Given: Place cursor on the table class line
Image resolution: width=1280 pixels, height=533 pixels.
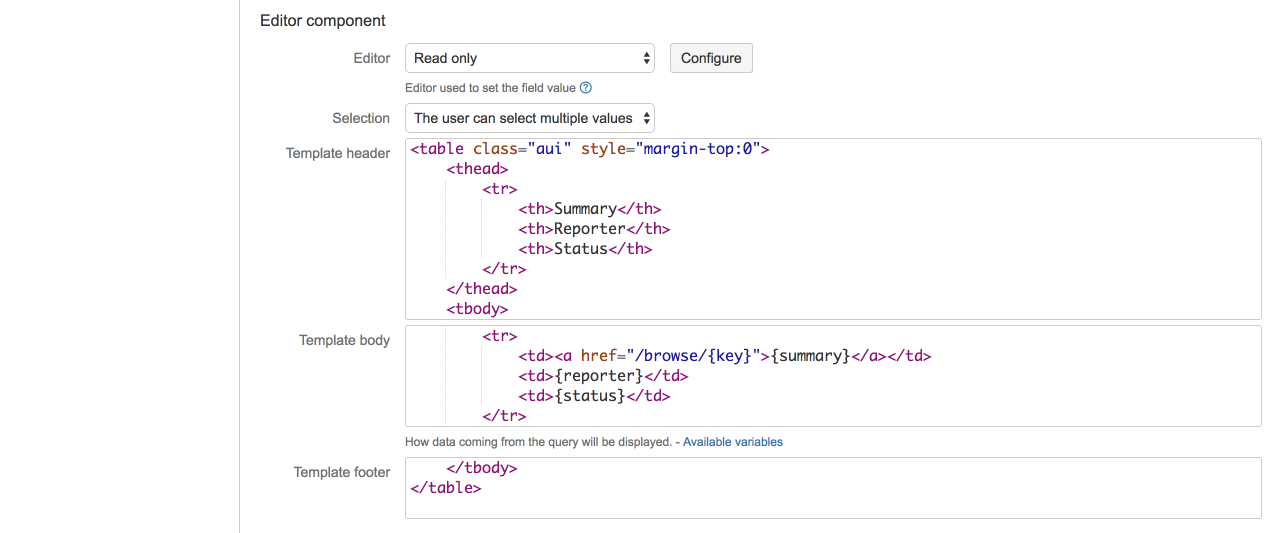Looking at the screenshot, I should click(x=589, y=149).
